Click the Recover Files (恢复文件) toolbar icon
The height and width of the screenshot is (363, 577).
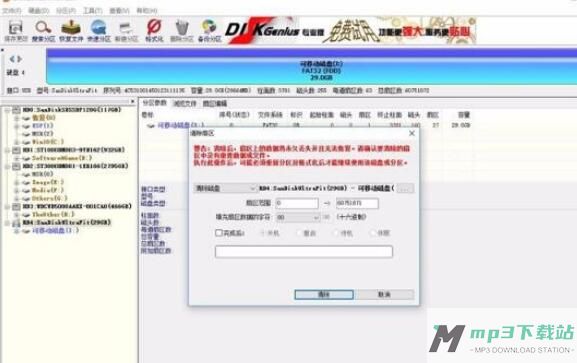tap(71, 27)
